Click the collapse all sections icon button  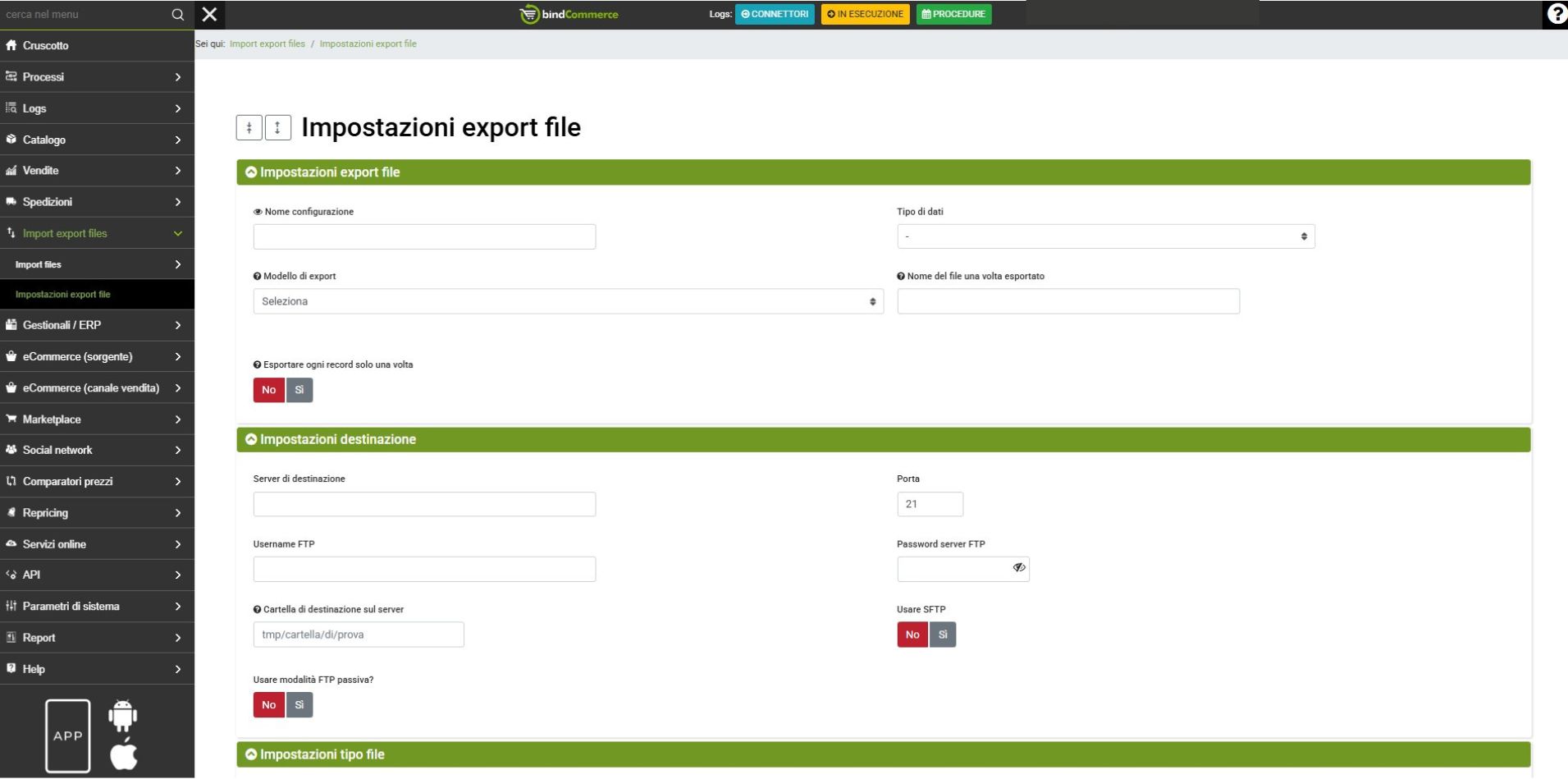point(249,128)
